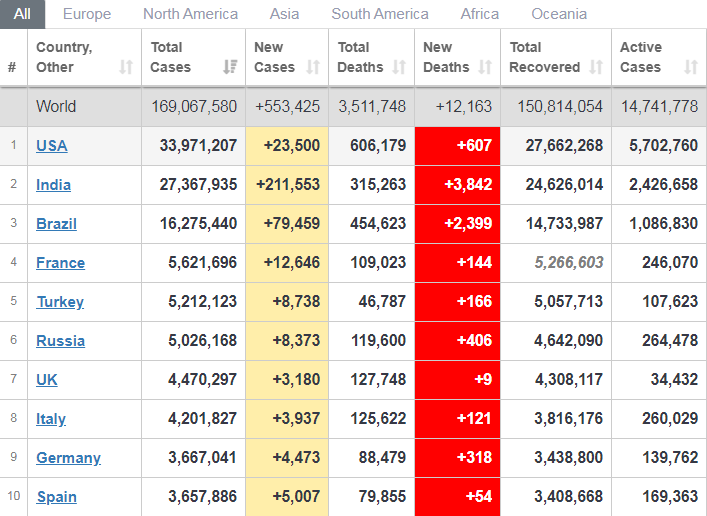Click Germany new deaths +318 cell

(x=457, y=458)
